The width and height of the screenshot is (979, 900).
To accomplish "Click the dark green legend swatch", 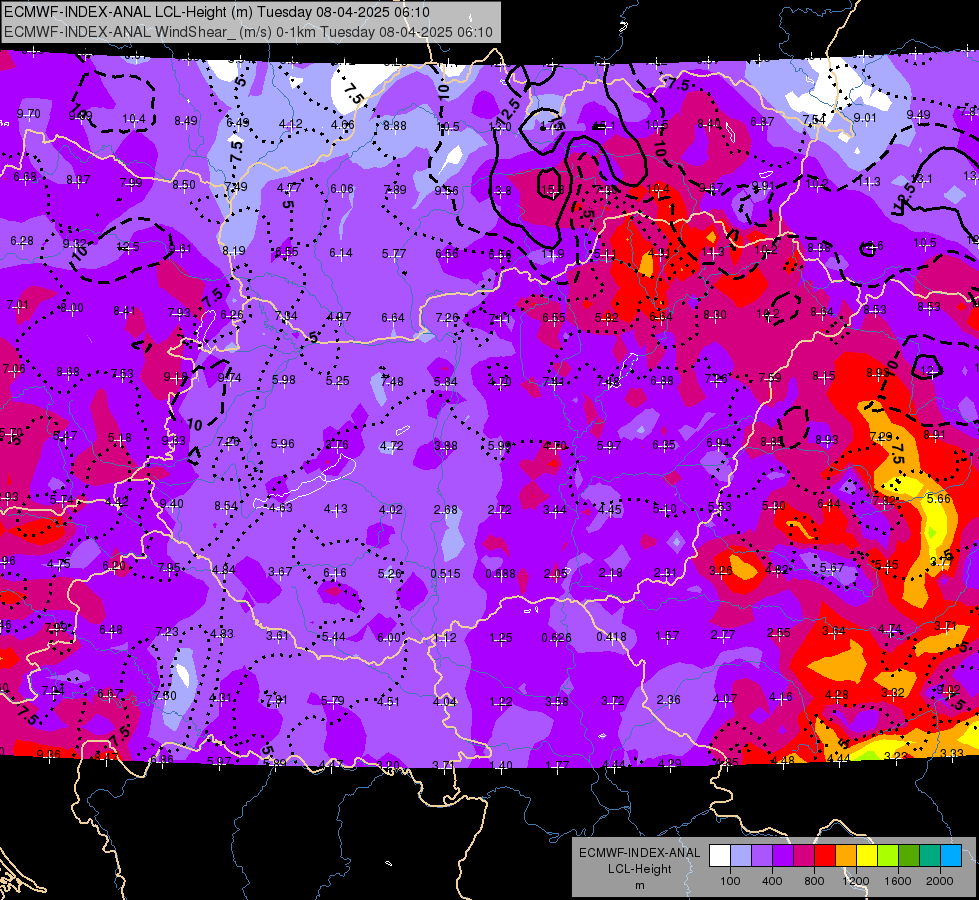I will click(x=909, y=856).
